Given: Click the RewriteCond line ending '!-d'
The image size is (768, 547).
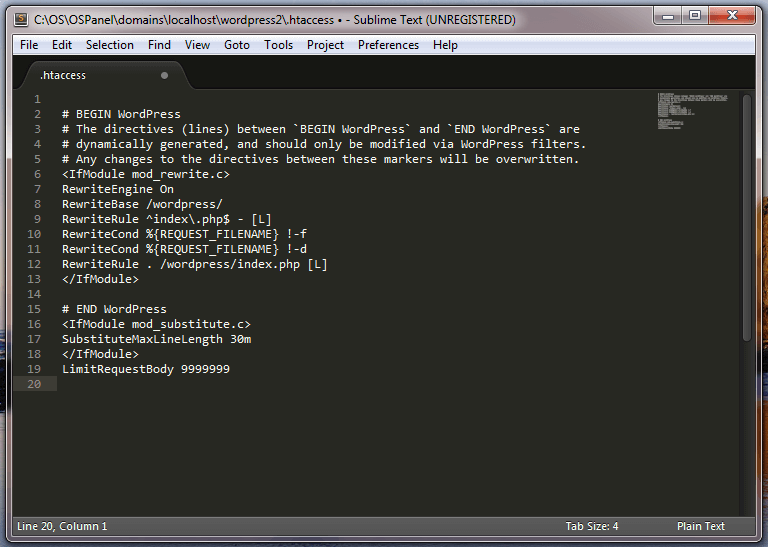Looking at the screenshot, I should coord(185,249).
